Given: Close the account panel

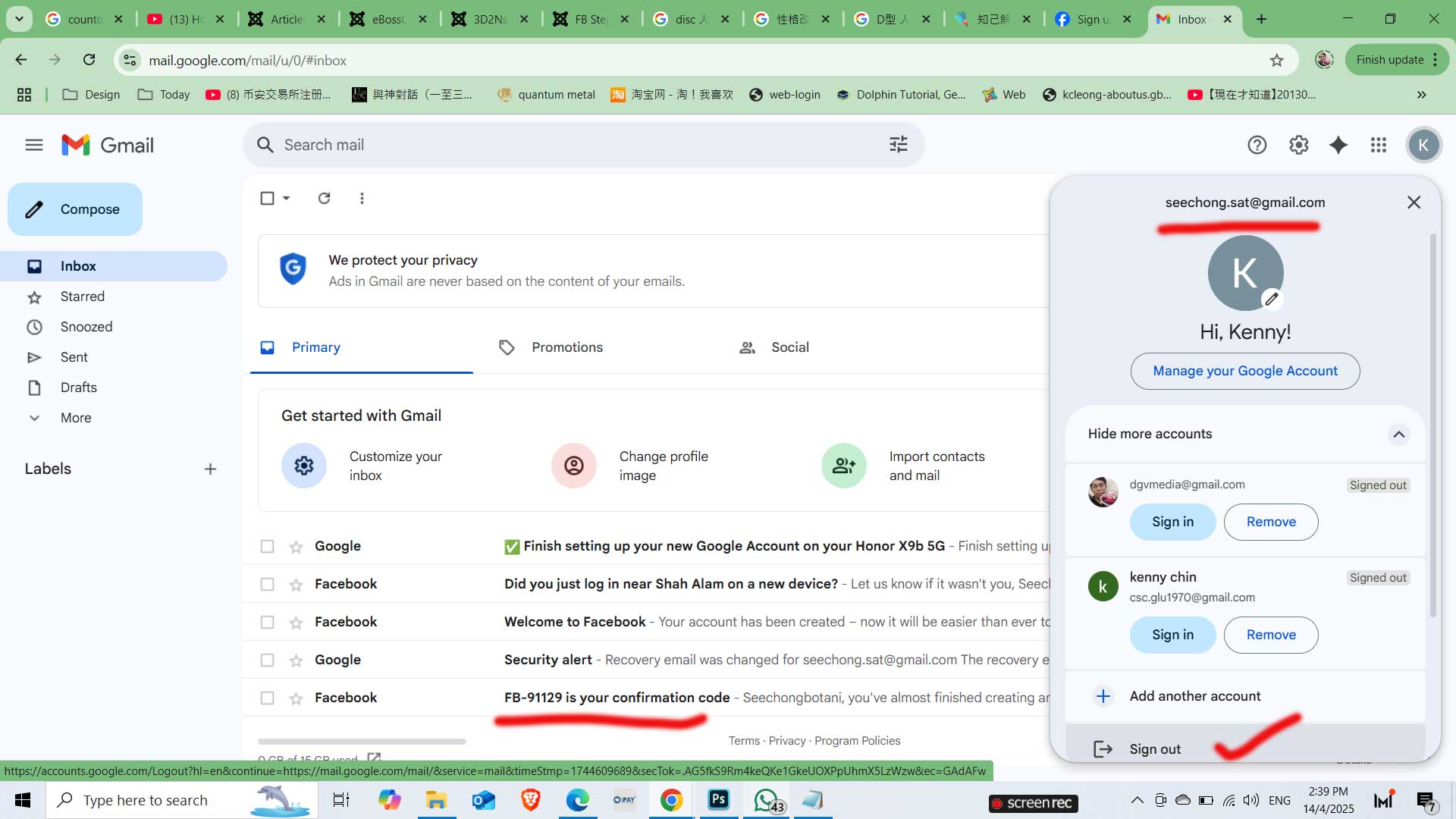Looking at the screenshot, I should click(x=1414, y=202).
